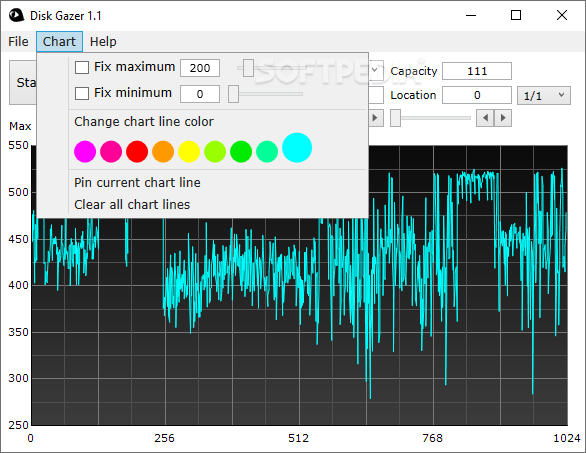This screenshot has height=453, width=586.
Task: Pick red chart line color
Action: click(x=137, y=152)
